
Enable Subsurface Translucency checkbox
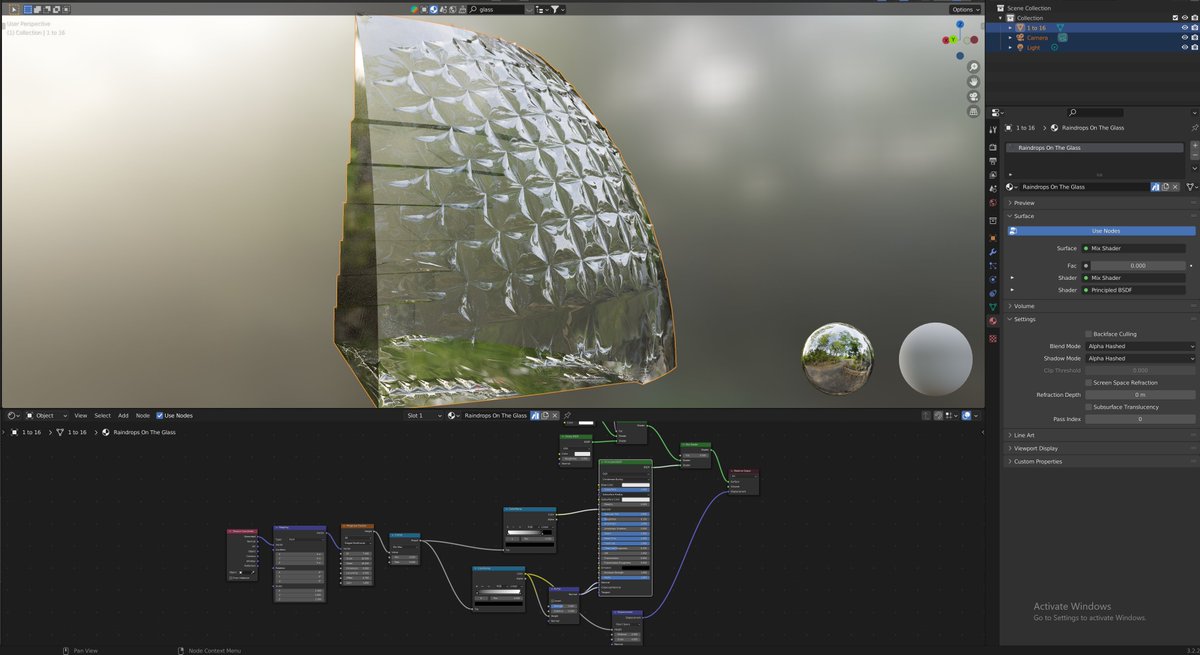point(1088,407)
